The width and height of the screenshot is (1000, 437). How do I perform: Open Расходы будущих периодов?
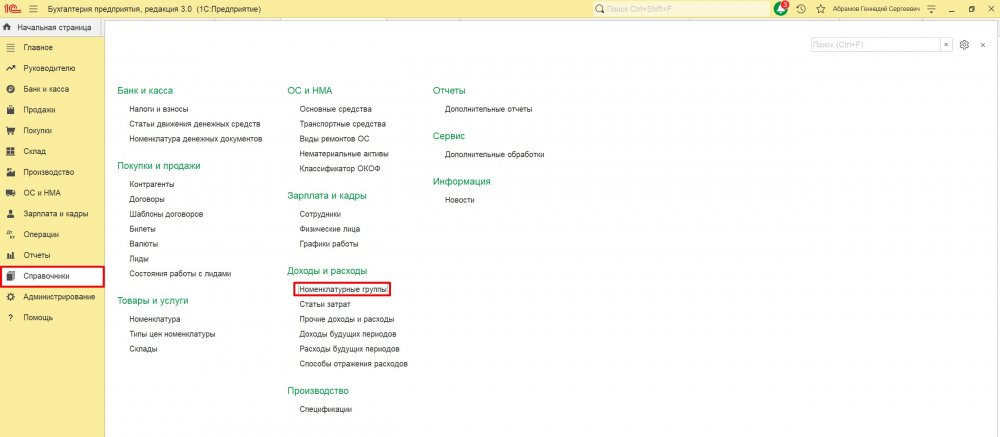(x=349, y=349)
